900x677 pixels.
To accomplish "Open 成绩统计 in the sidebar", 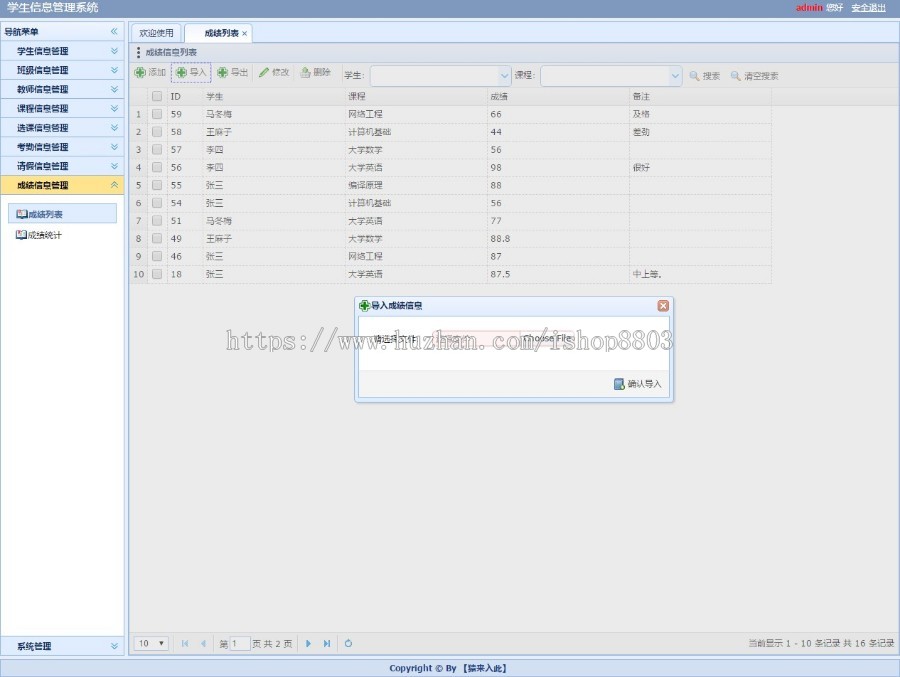I will tap(39, 235).
